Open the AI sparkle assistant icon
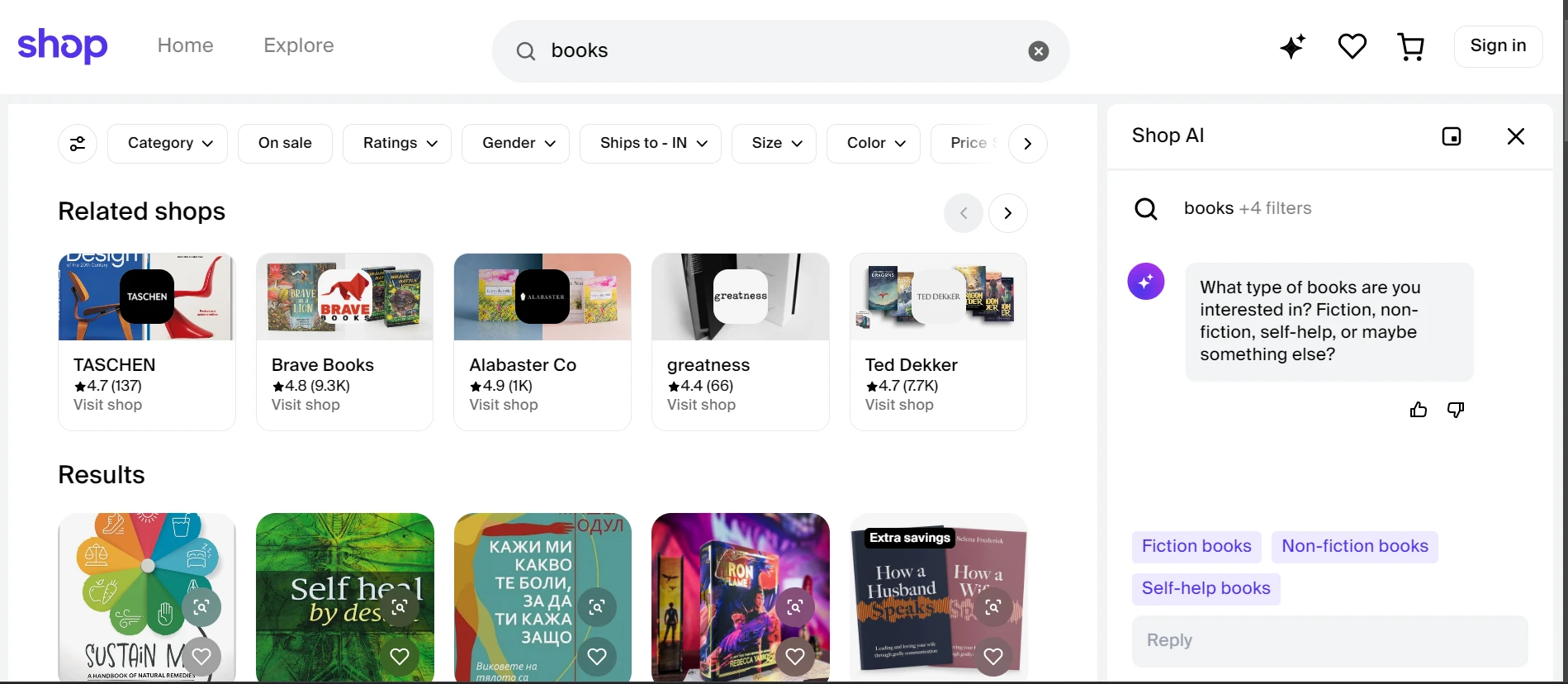Image resolution: width=1568 pixels, height=684 pixels. (x=1291, y=46)
